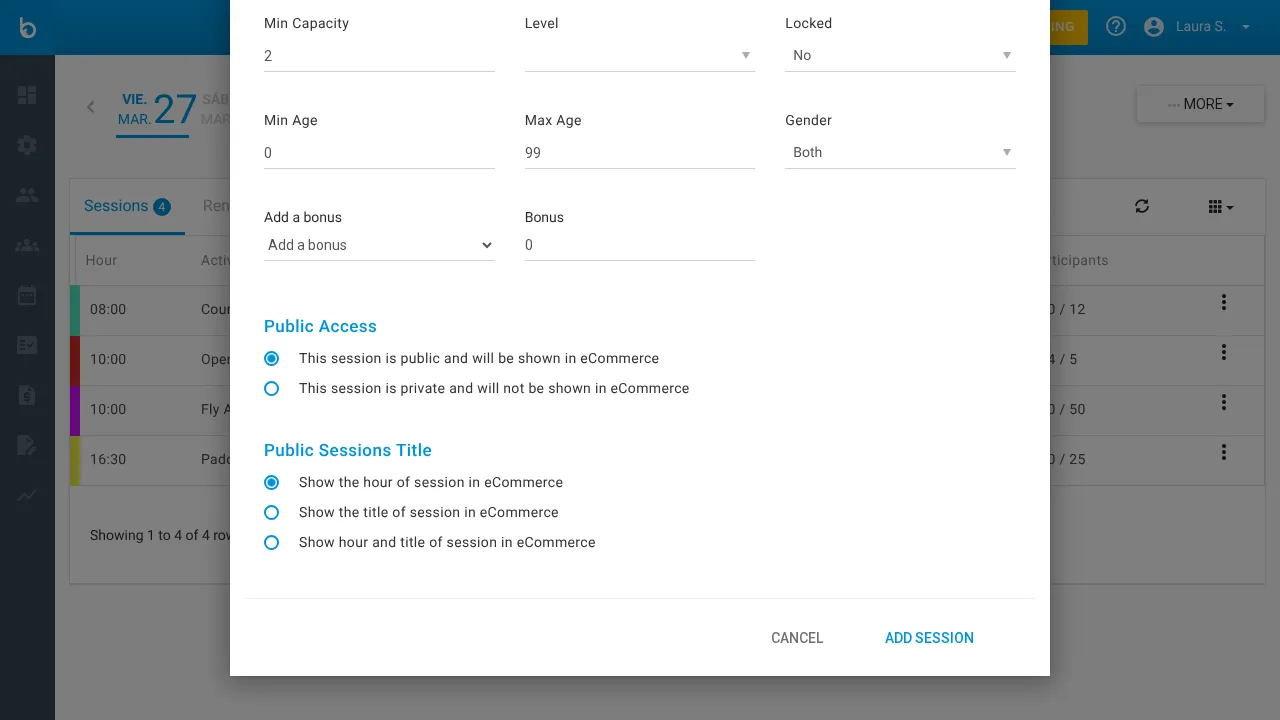Click the ADD SESSION button
The width and height of the screenshot is (1280, 720).
click(929, 638)
